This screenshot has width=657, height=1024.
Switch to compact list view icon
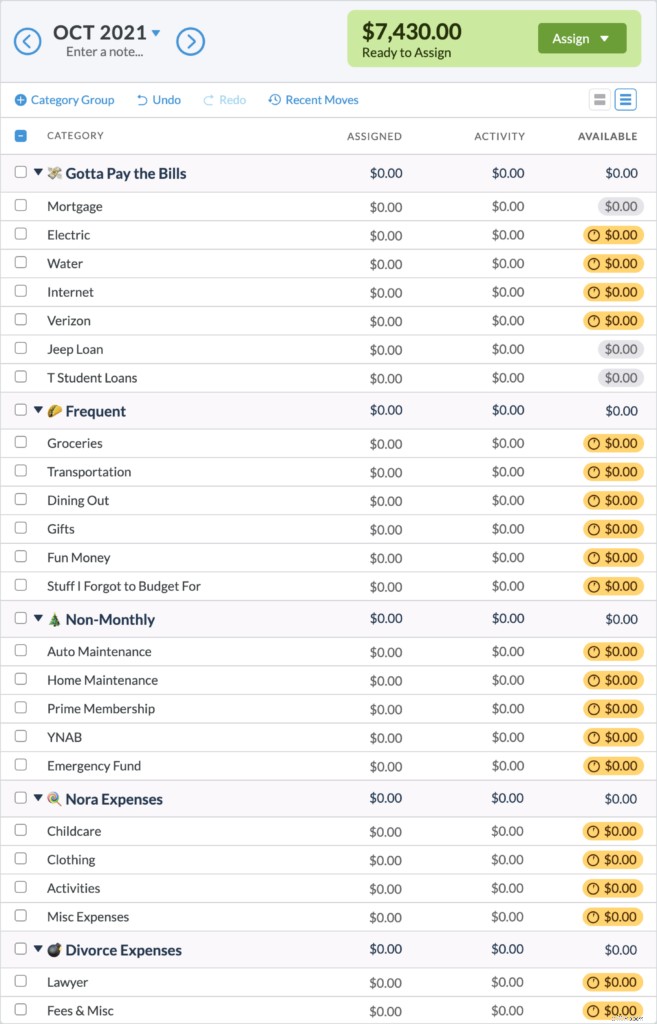tap(600, 100)
